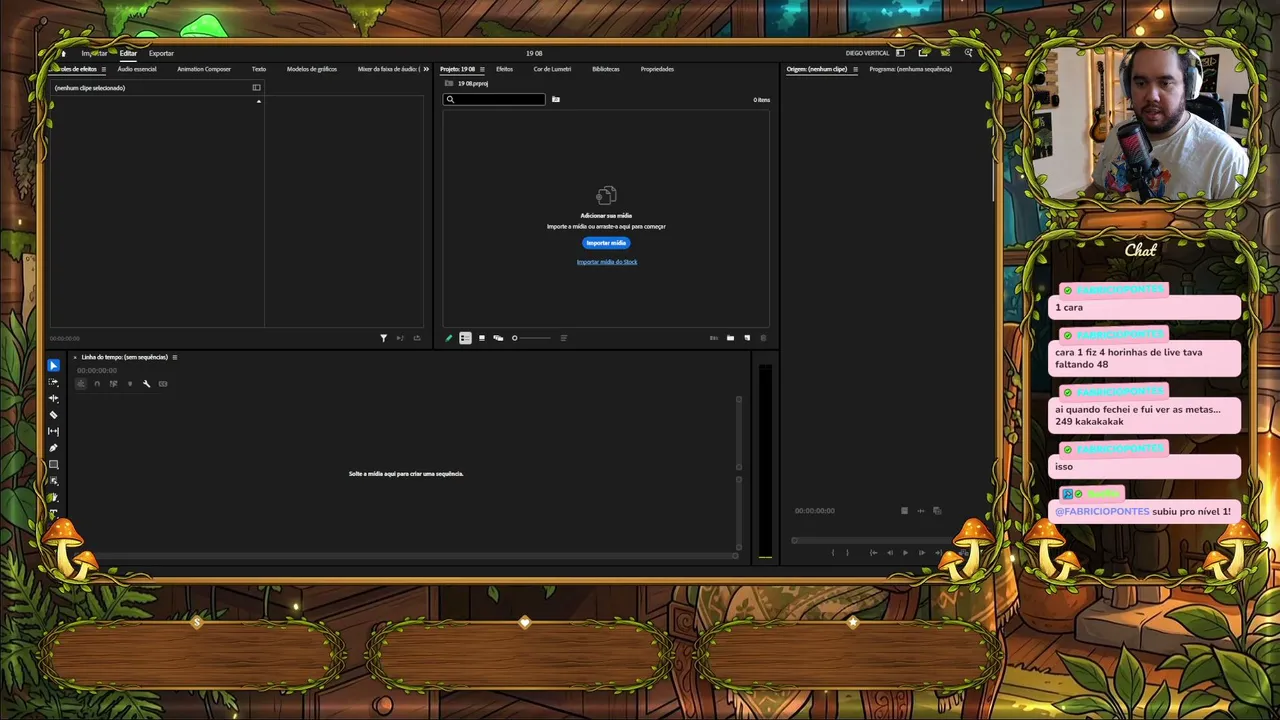Open Source monitor panel menu
This screenshot has width=1280, height=720.
click(855, 69)
